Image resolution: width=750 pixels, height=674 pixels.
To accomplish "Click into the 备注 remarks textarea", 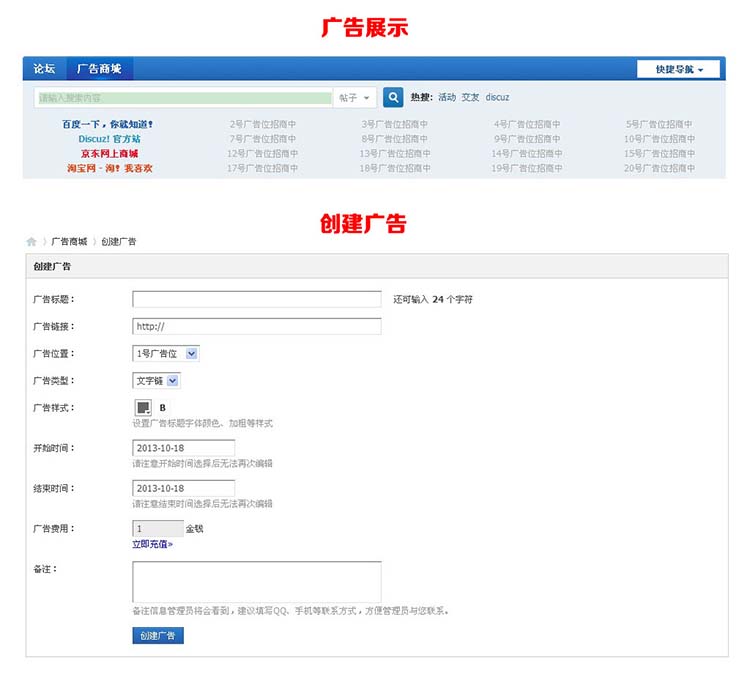I will point(257,582).
